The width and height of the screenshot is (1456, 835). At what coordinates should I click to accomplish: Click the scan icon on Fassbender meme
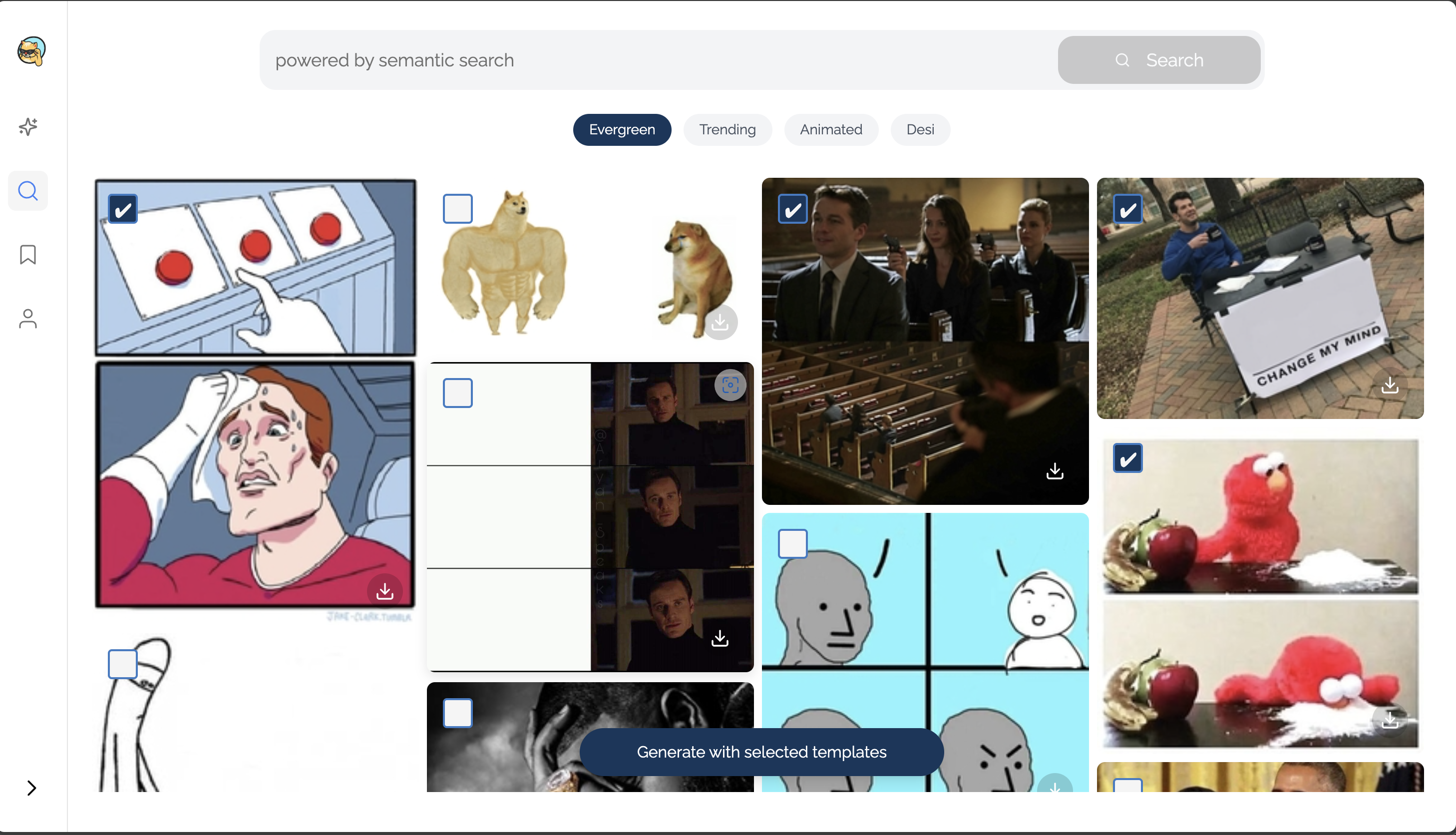(729, 385)
